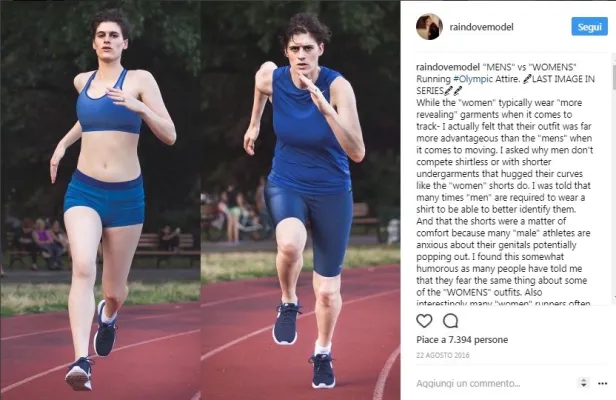Click the Segui follow button

(x=589, y=27)
